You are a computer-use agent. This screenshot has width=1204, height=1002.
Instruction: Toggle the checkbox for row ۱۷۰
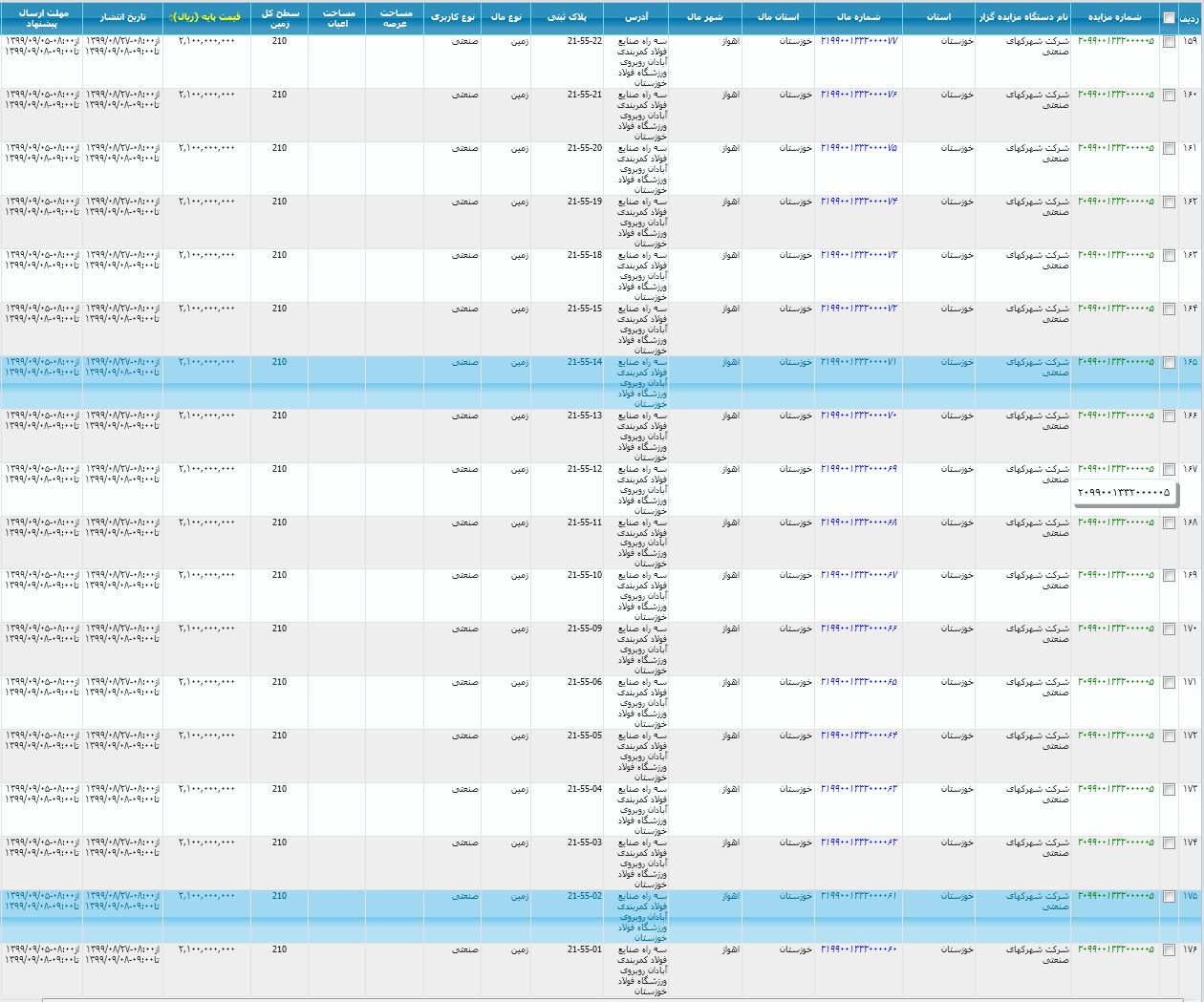[1169, 629]
